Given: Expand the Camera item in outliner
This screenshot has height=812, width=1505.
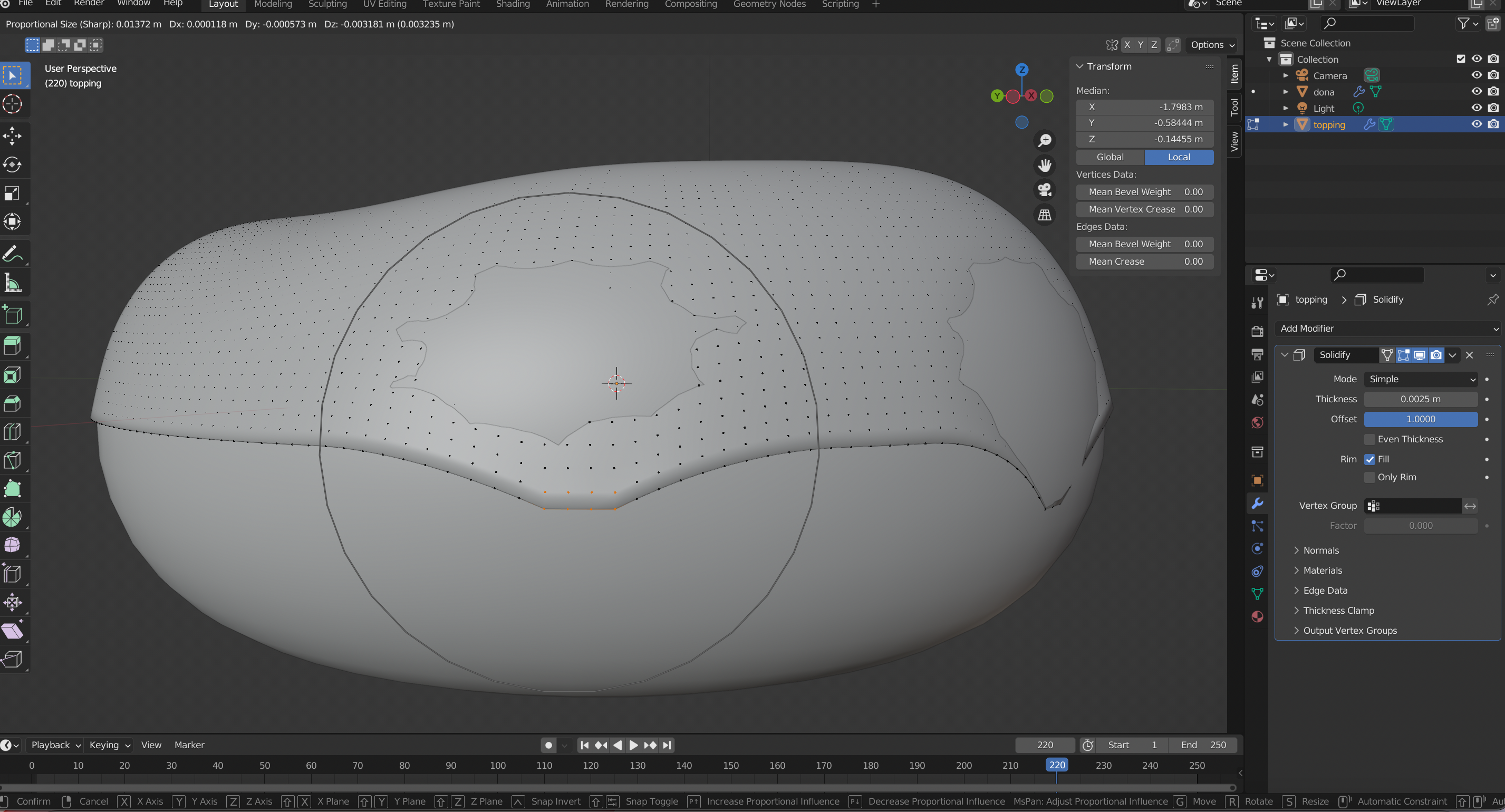Looking at the screenshot, I should (1285, 75).
